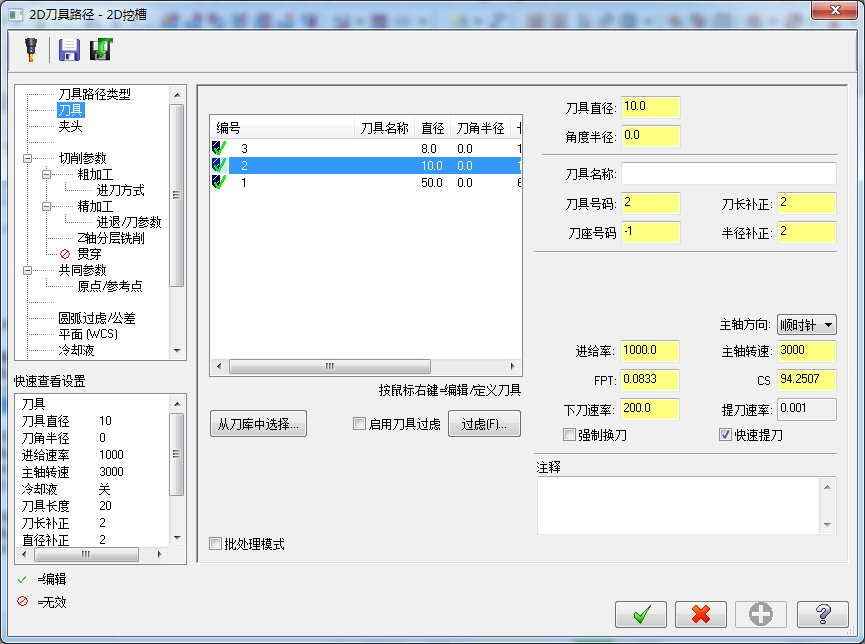Click the horizontal scrollbar under the tool list
The height and width of the screenshot is (644, 865).
pyautogui.click(x=330, y=364)
